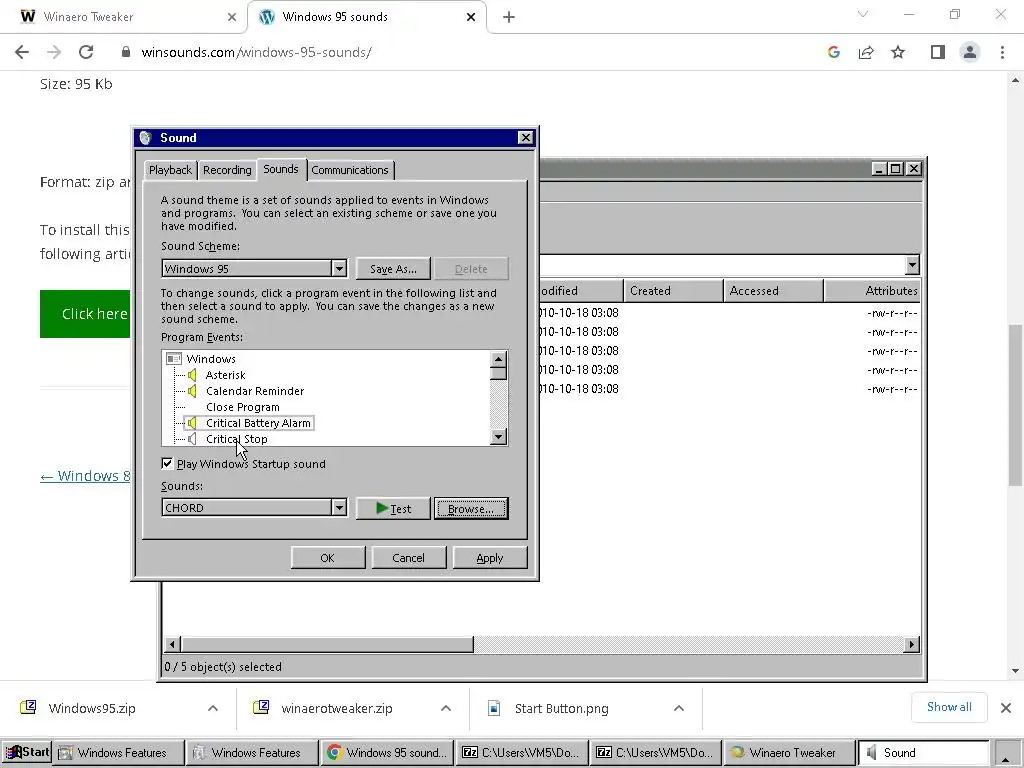Apply the sound changes

pyautogui.click(x=490, y=558)
